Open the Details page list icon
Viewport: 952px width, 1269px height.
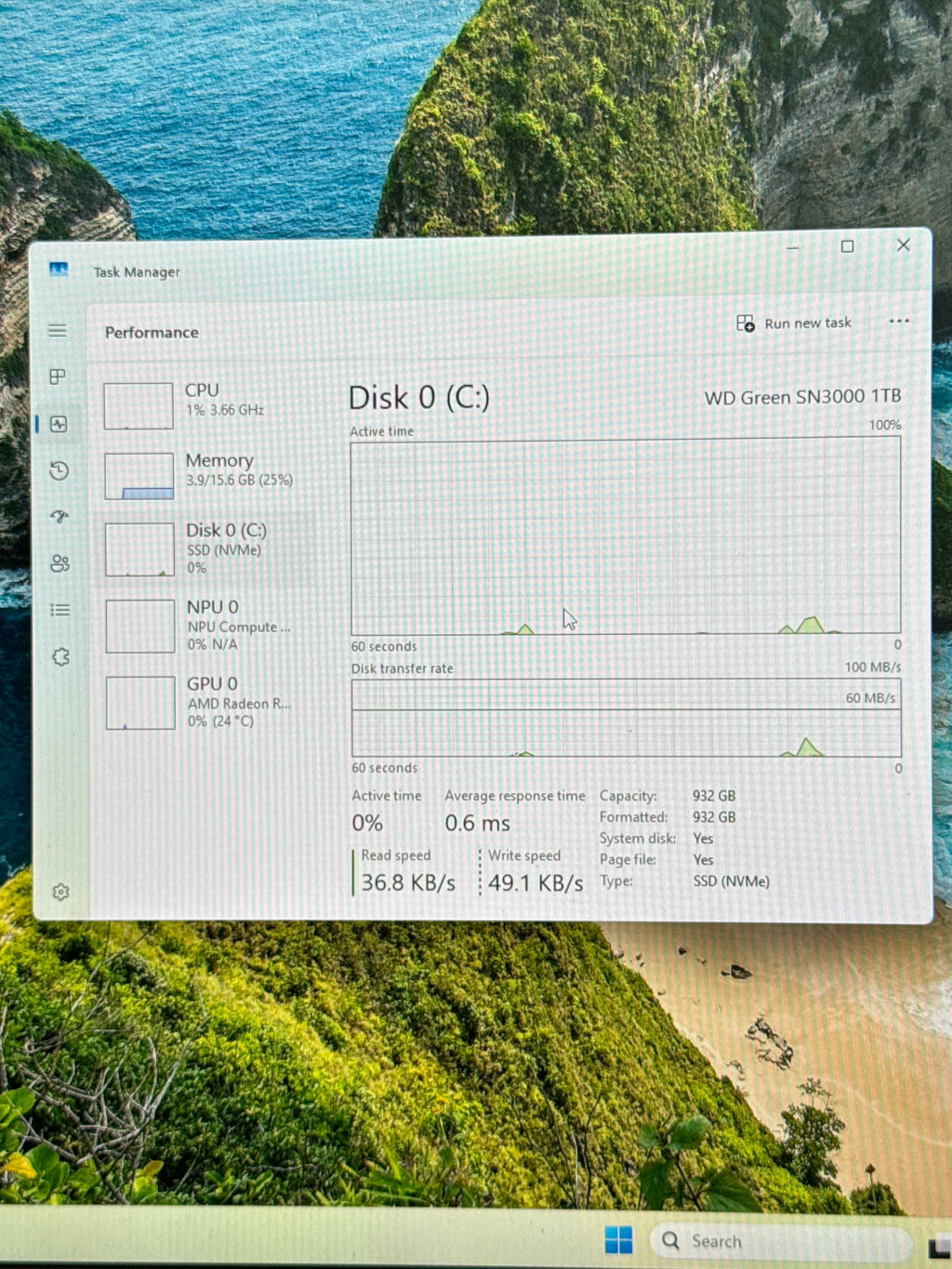(60, 610)
